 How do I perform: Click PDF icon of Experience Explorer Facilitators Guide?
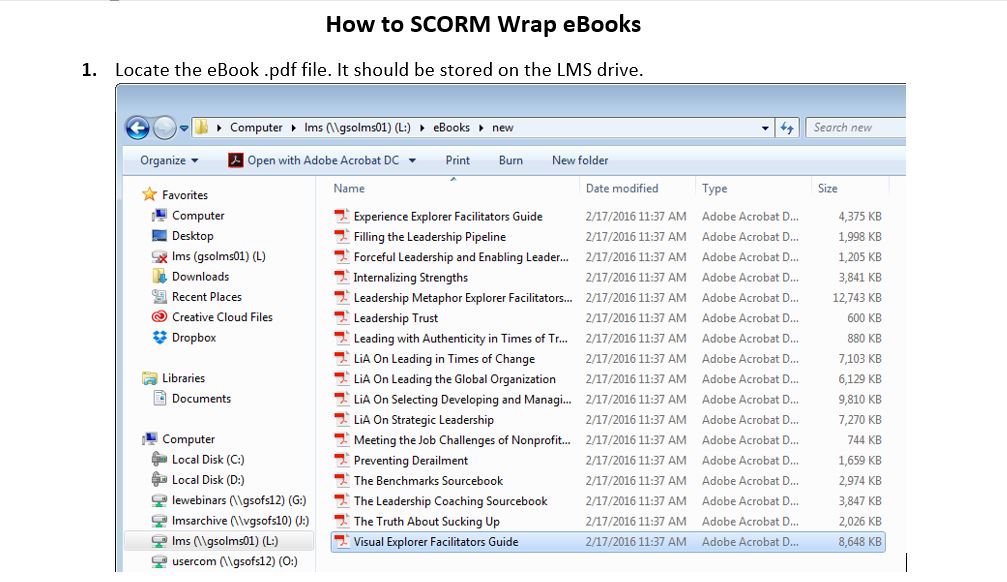pos(342,216)
